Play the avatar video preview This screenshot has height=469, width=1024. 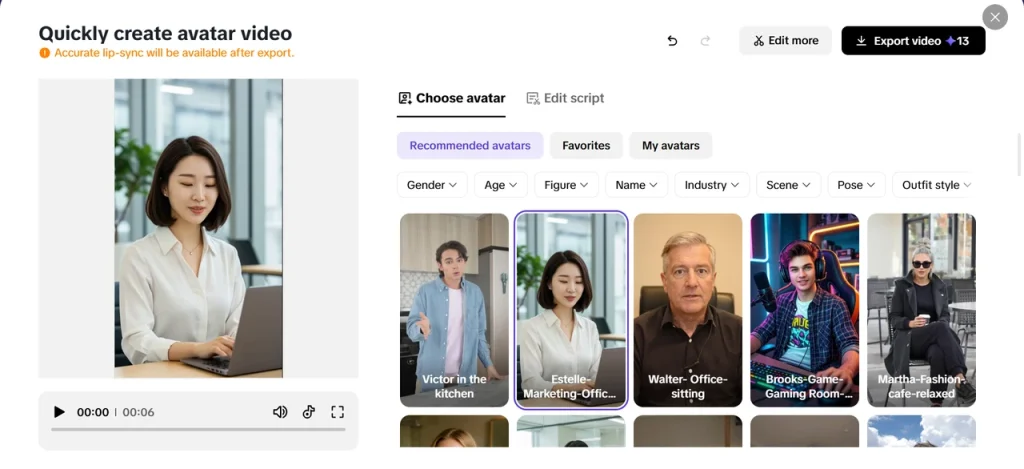tap(59, 412)
